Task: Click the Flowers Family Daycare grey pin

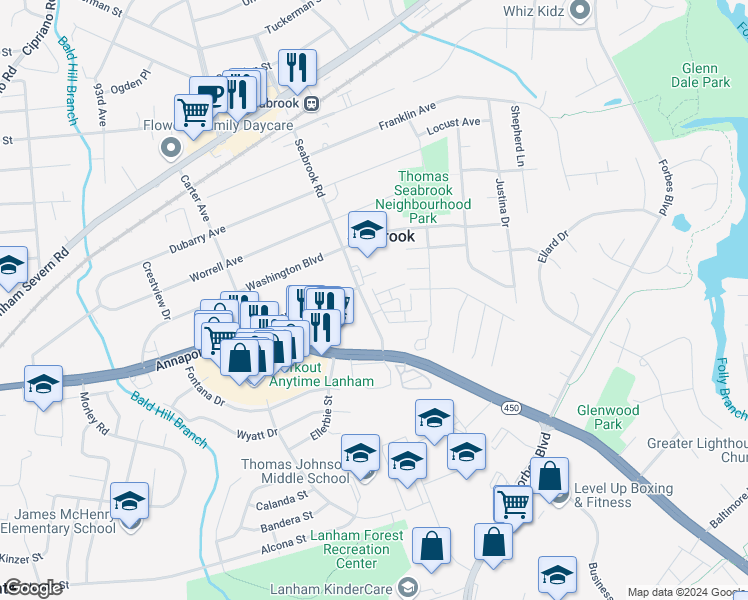Action: 171,148
